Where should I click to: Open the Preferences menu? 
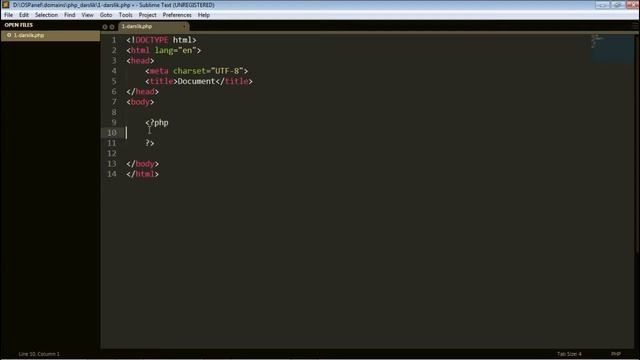(x=177, y=15)
